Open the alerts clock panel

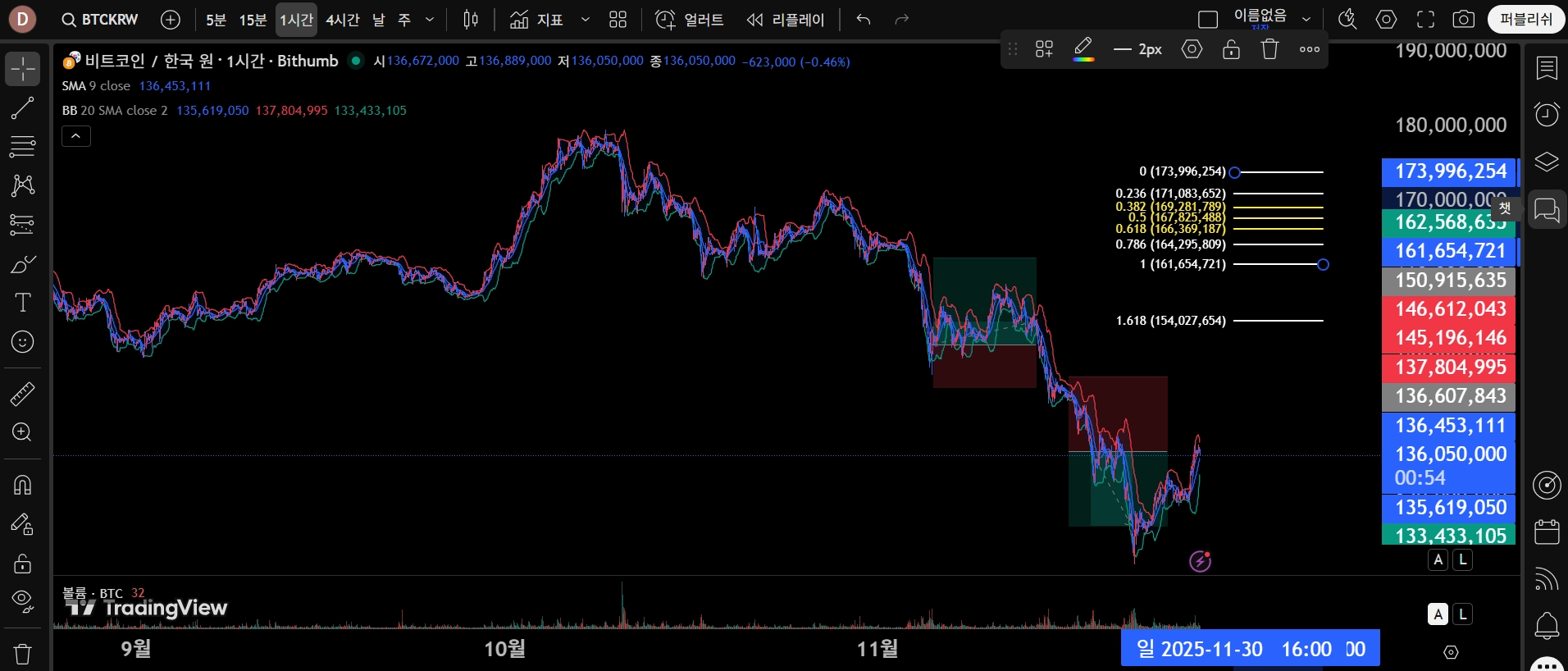1547,114
